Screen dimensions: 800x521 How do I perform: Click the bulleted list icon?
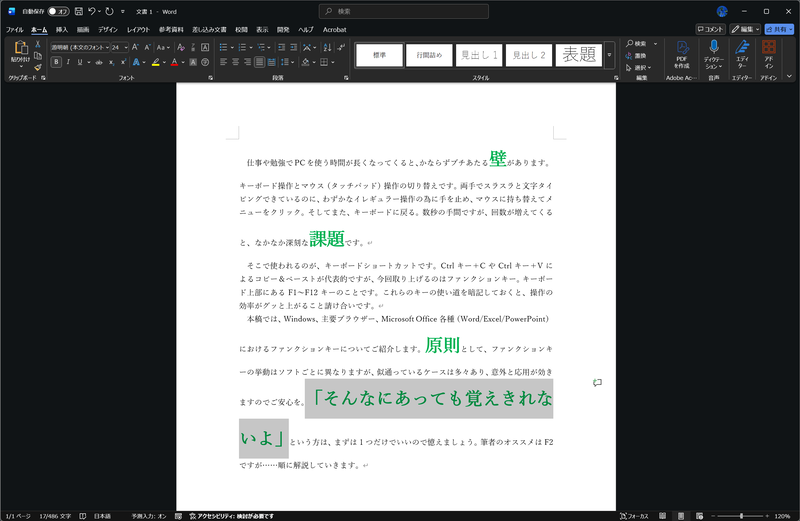click(223, 47)
